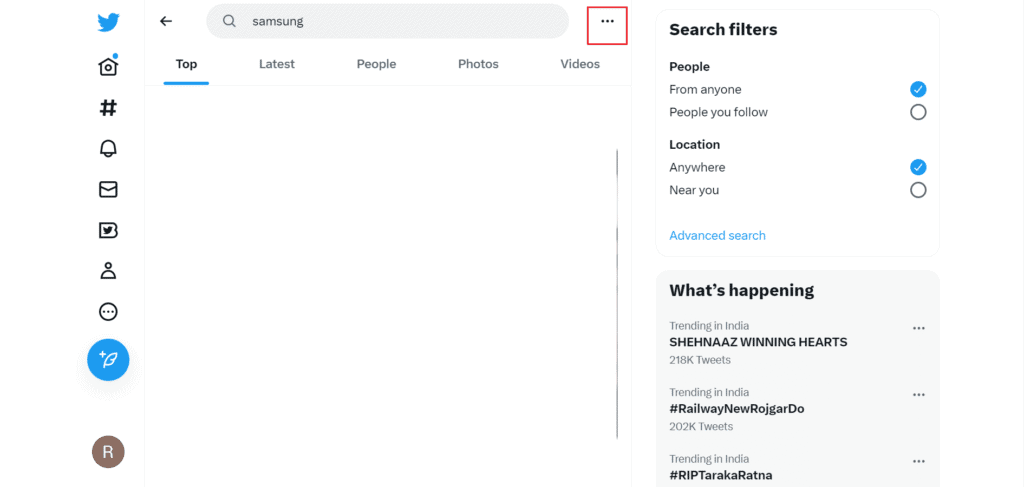Click the Twitter bird logo
The width and height of the screenshot is (1024, 487).
click(x=108, y=23)
